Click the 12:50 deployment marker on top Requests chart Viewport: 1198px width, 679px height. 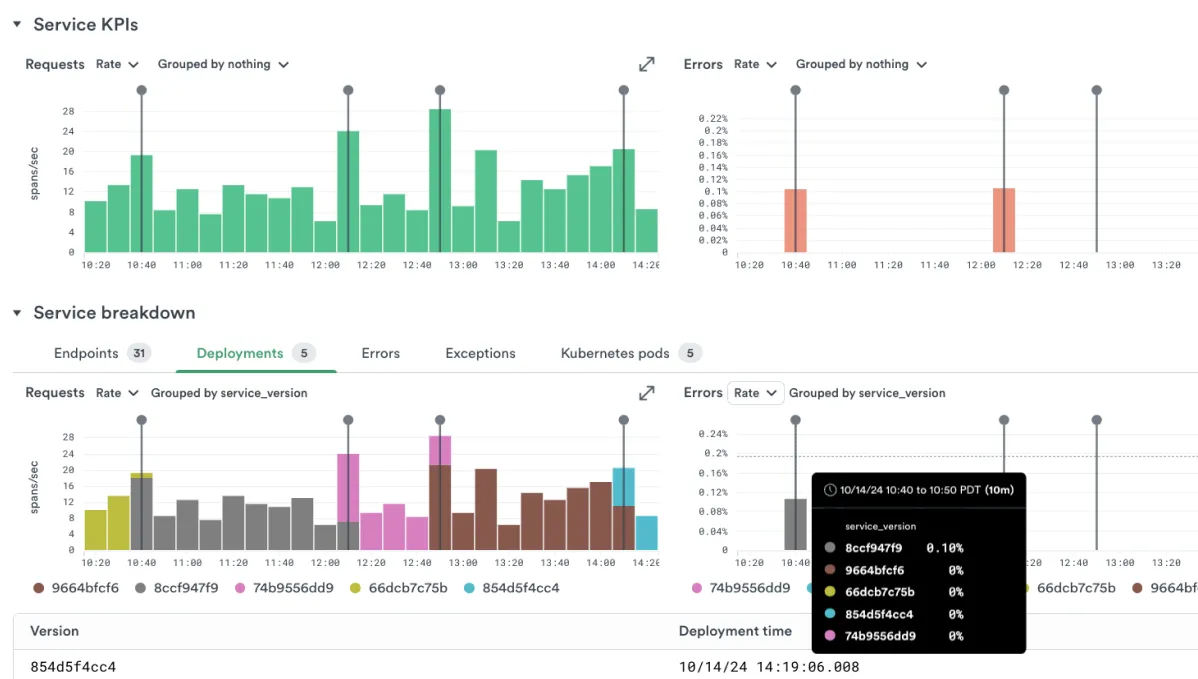(440, 90)
